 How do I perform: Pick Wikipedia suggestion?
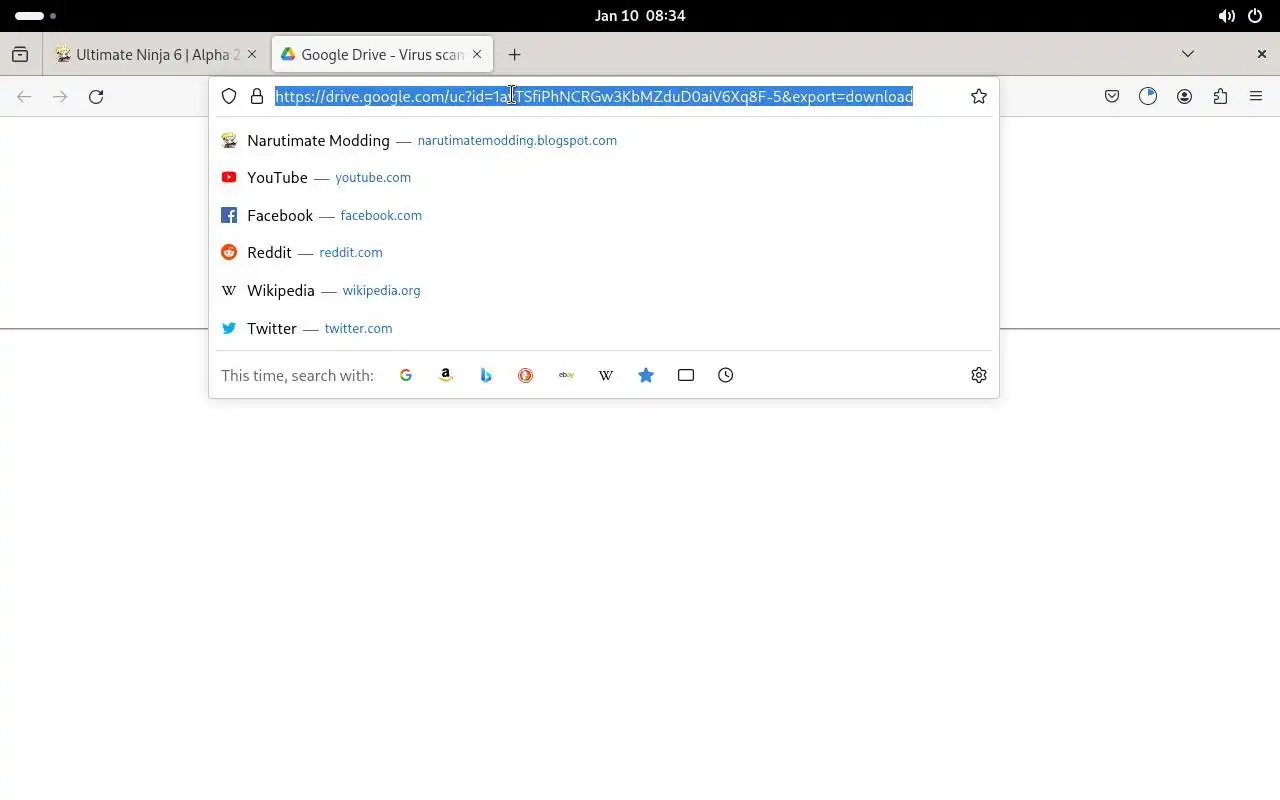point(604,290)
